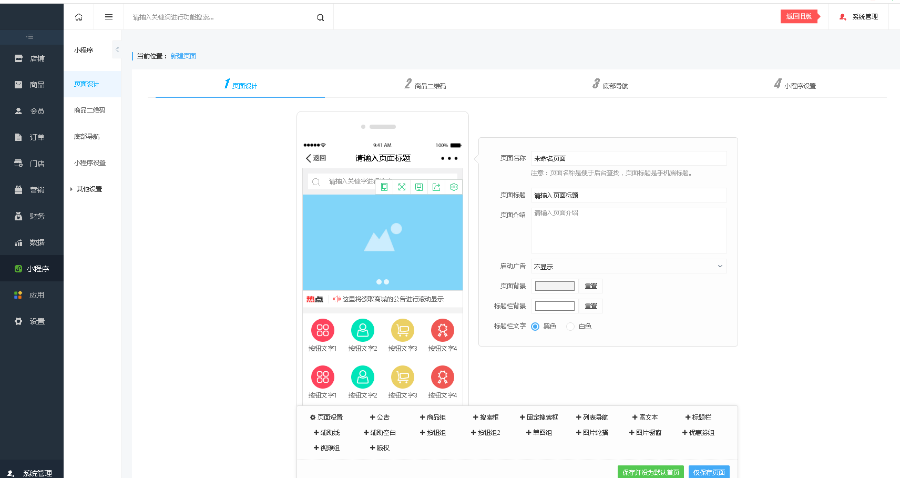Viewport: 900px width, 478px height.
Task: Click the green expand-arrows icon on banner toolbar
Action: tap(401, 187)
